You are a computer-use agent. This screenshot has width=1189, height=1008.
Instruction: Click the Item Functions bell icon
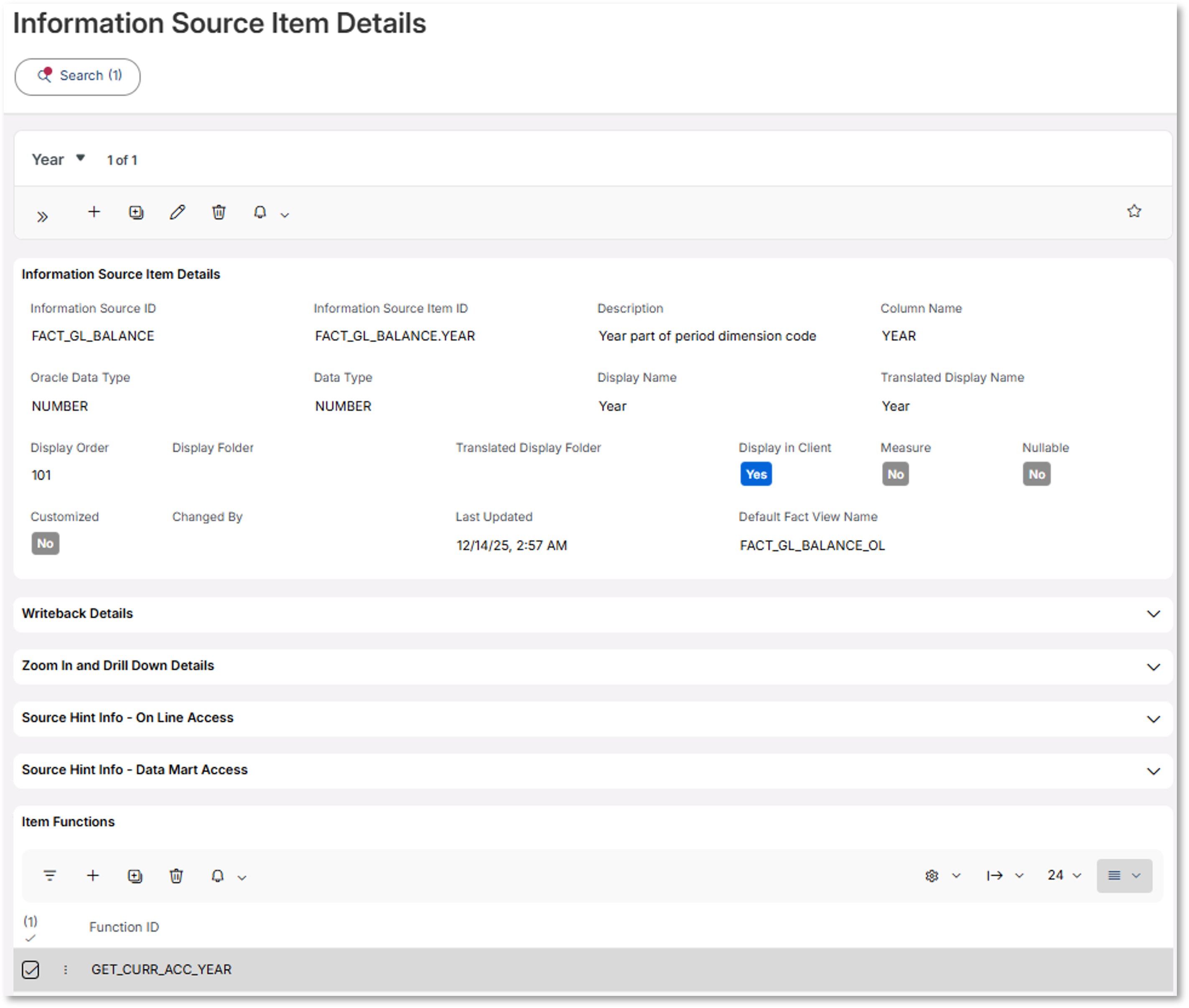(x=218, y=876)
